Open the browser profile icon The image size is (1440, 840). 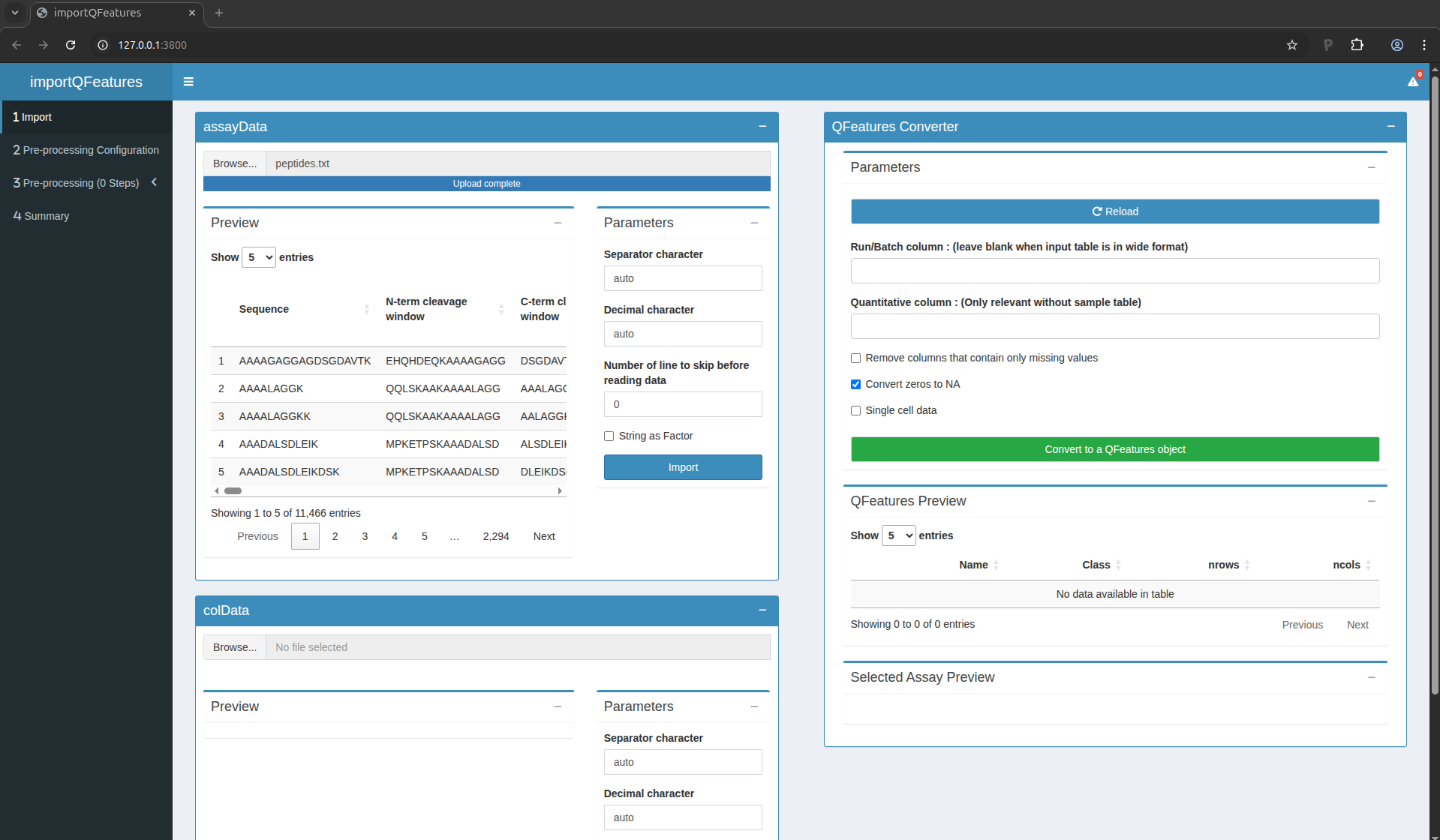coord(1397,45)
